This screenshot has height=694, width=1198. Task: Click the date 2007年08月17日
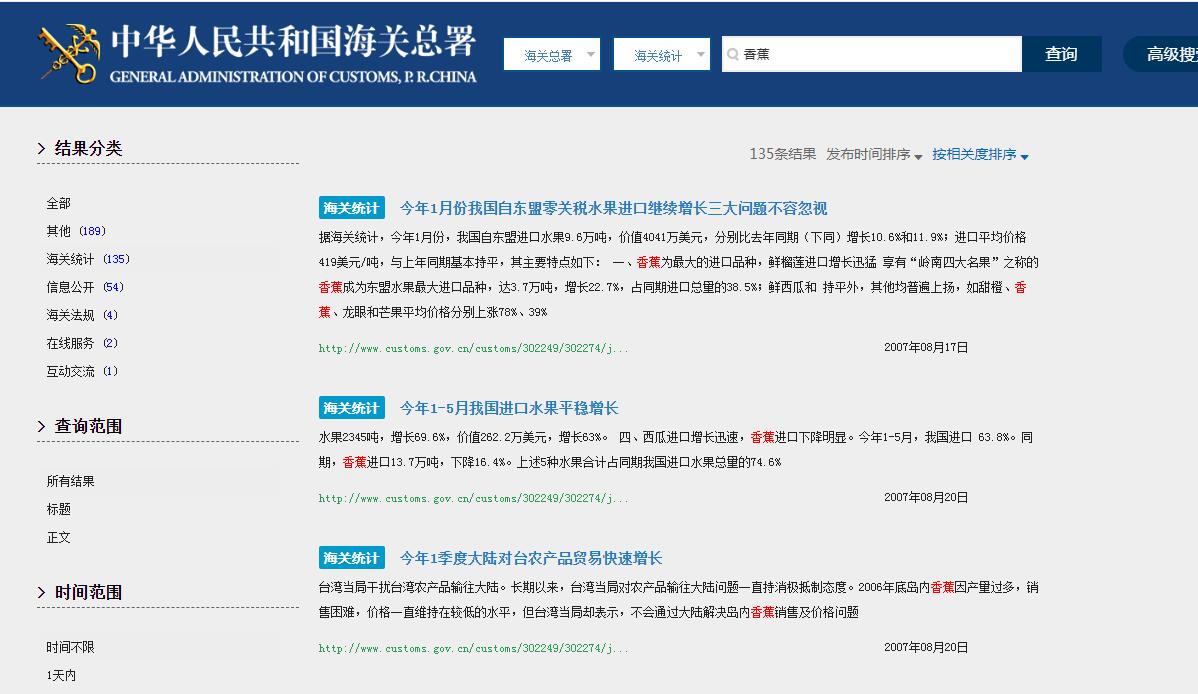pos(926,347)
